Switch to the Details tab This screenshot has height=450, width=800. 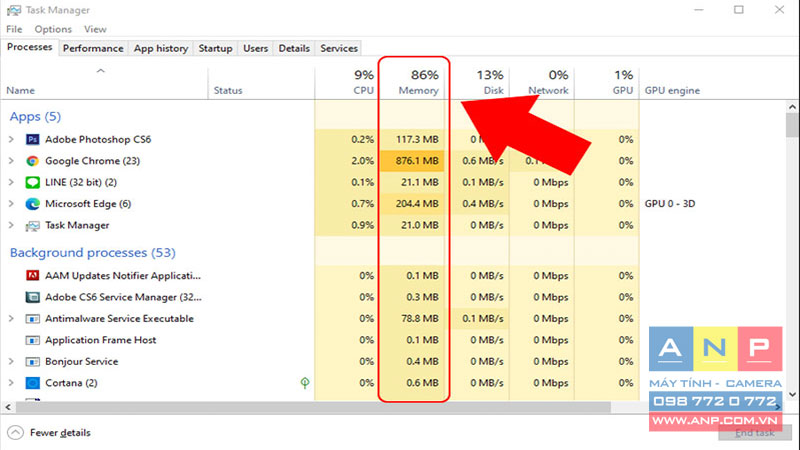pyautogui.click(x=294, y=48)
